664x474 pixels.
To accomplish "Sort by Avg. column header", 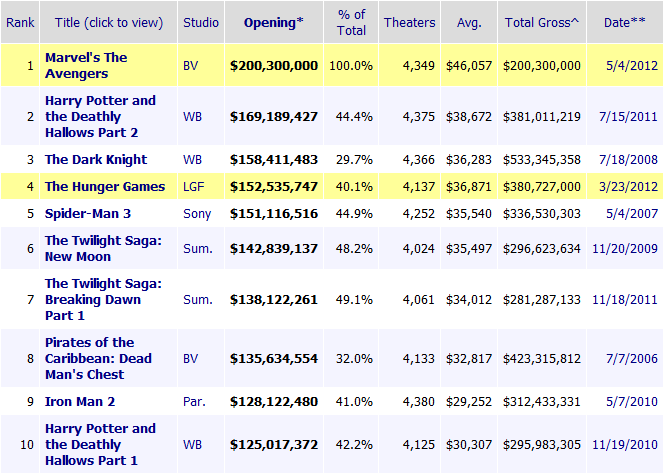I will tap(469, 22).
